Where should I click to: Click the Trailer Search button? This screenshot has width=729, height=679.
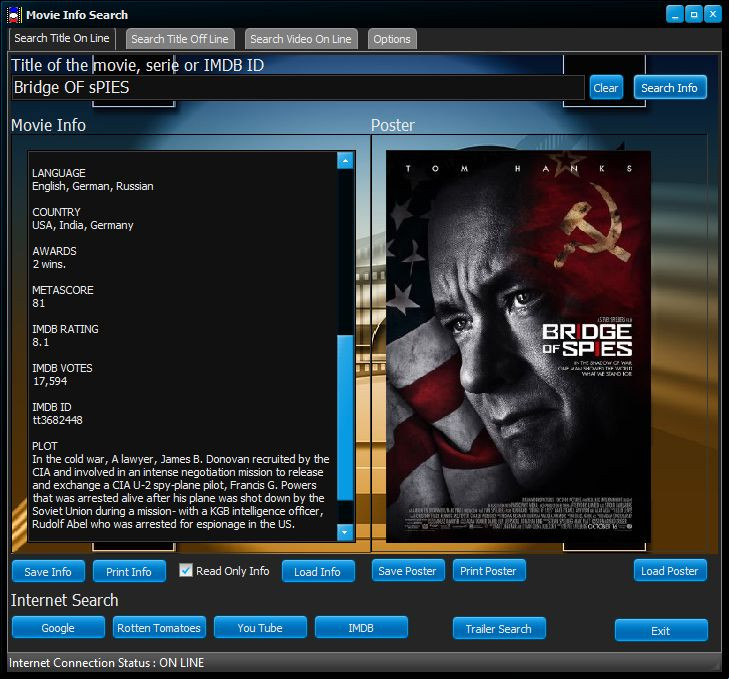point(499,629)
